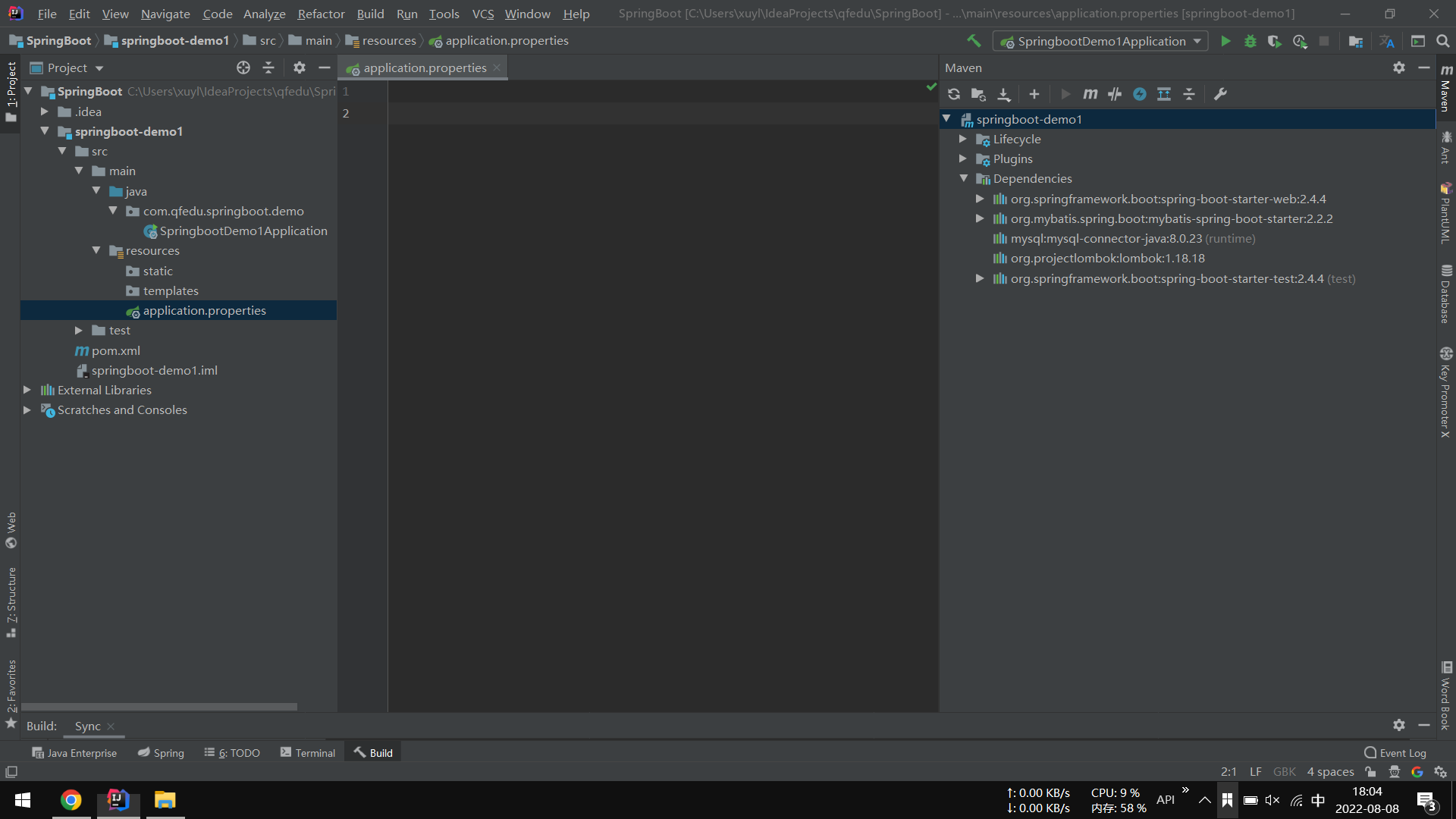1456x819 pixels.
Task: Open the Analyze menu
Action: (x=264, y=14)
